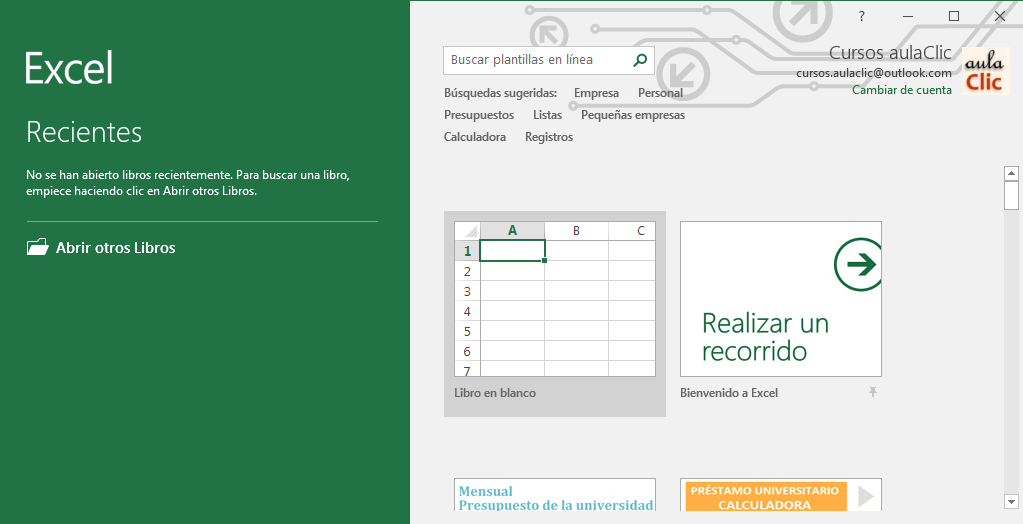The width and height of the screenshot is (1023, 524).
Task: Click the Cursos aulaClic account name
Action: tap(890, 53)
